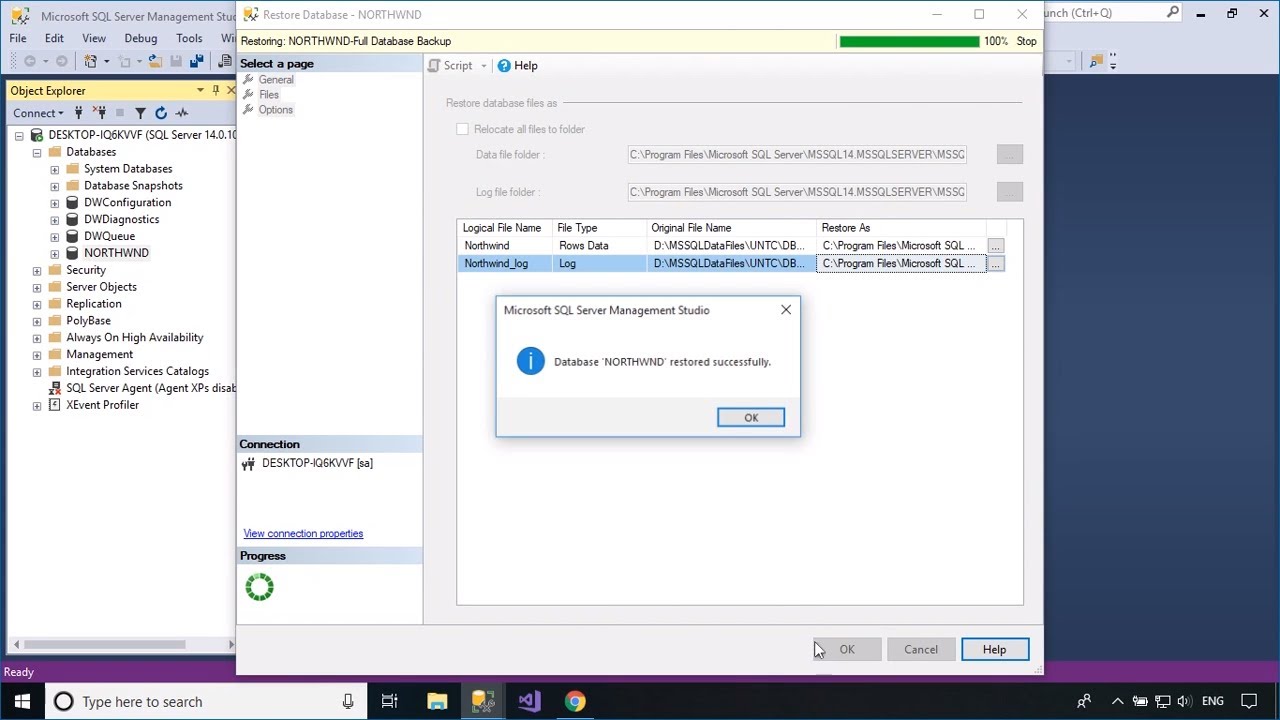The width and height of the screenshot is (1280, 720).
Task: Click browse ellipsis for Northwind_log Restore As
Action: coord(995,264)
